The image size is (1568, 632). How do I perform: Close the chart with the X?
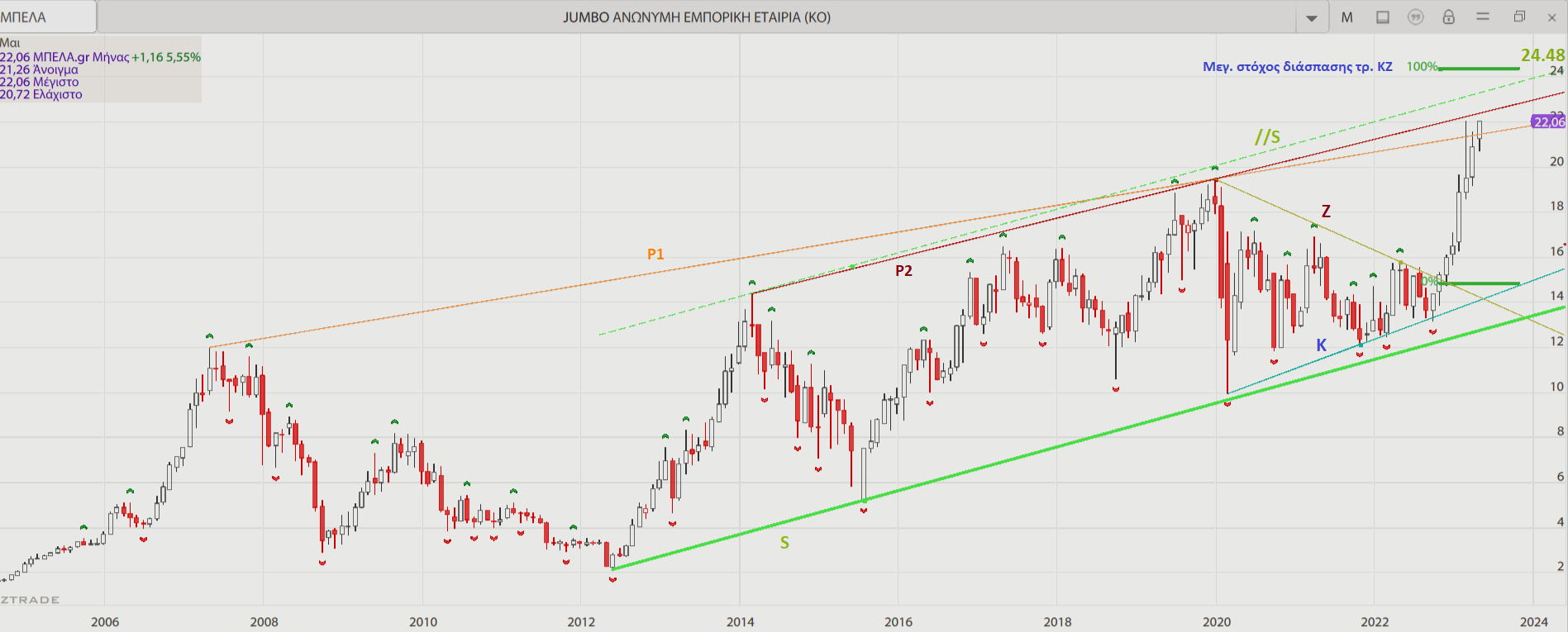(1551, 17)
